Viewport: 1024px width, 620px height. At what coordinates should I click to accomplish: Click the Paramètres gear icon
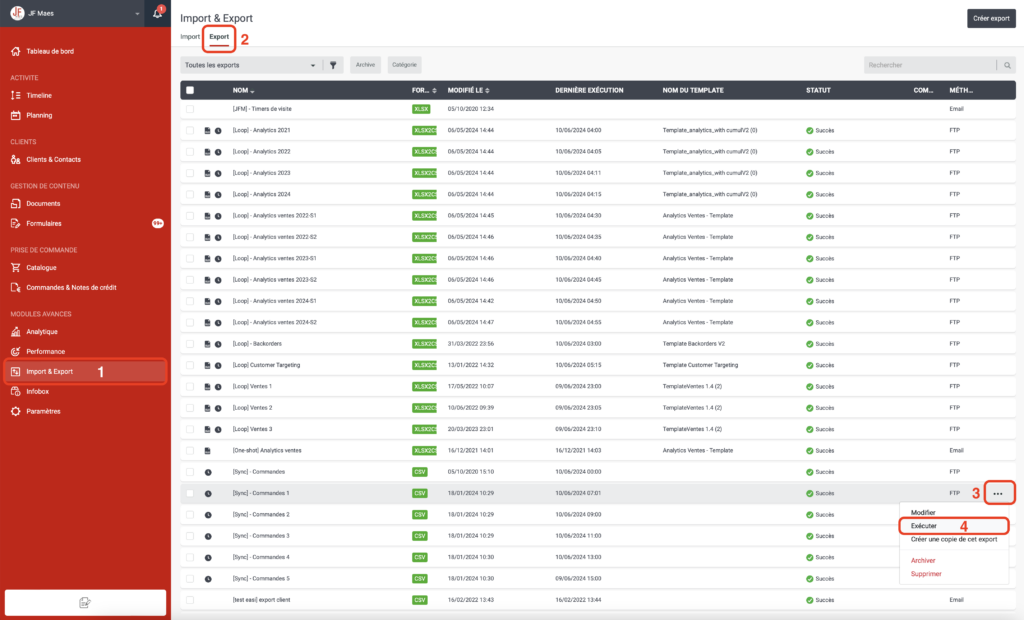pyautogui.click(x=16, y=411)
